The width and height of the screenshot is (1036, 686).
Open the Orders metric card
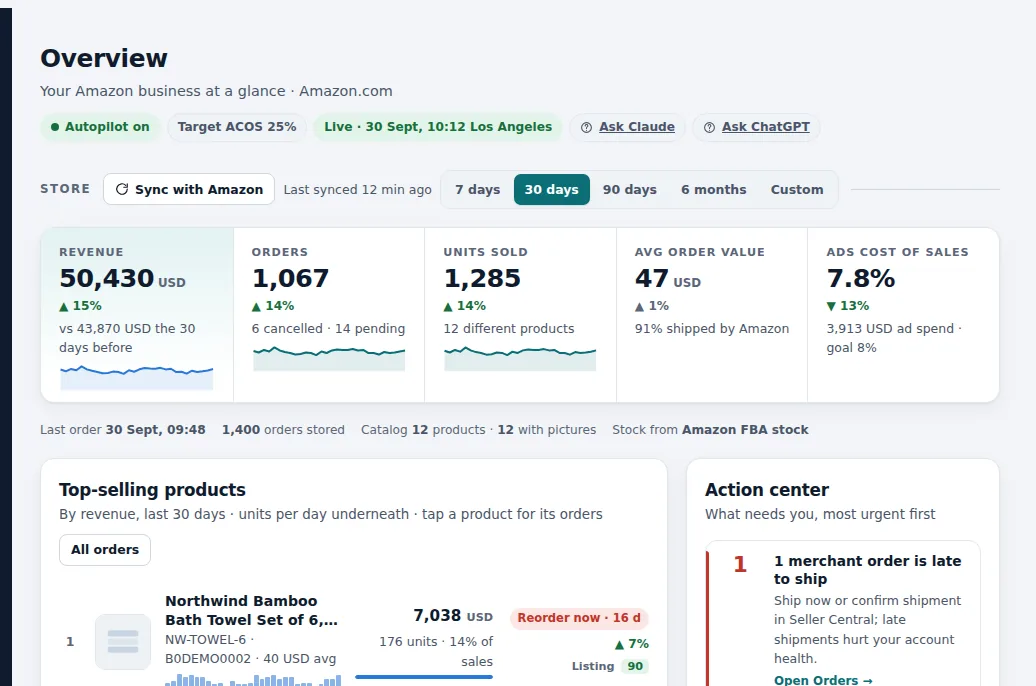click(329, 315)
